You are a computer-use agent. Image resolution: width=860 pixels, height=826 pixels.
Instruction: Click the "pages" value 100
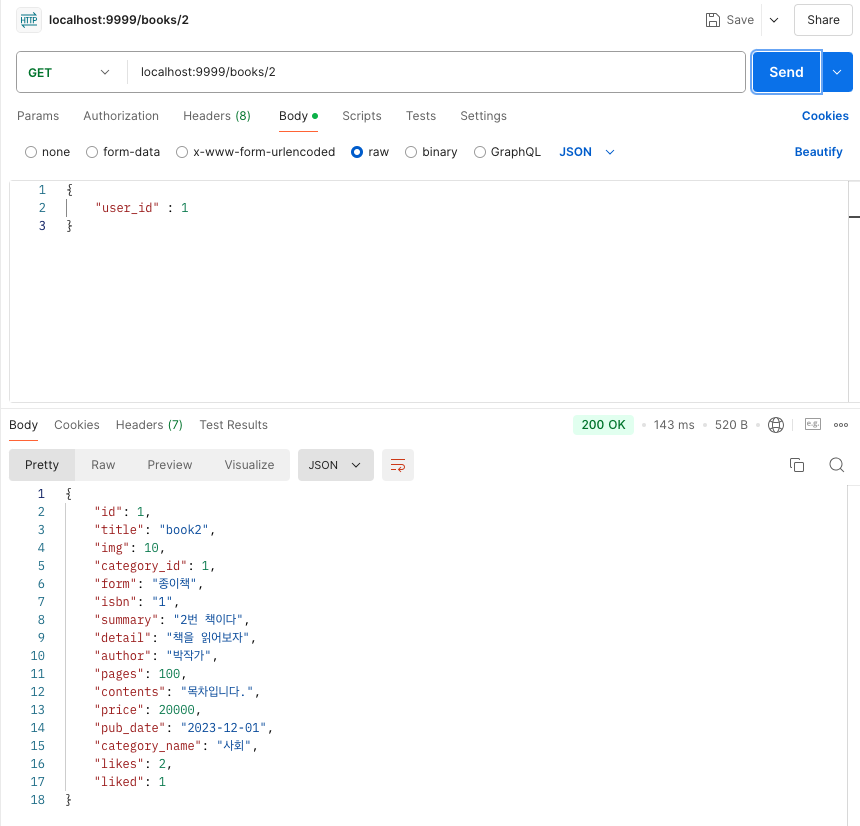point(169,674)
